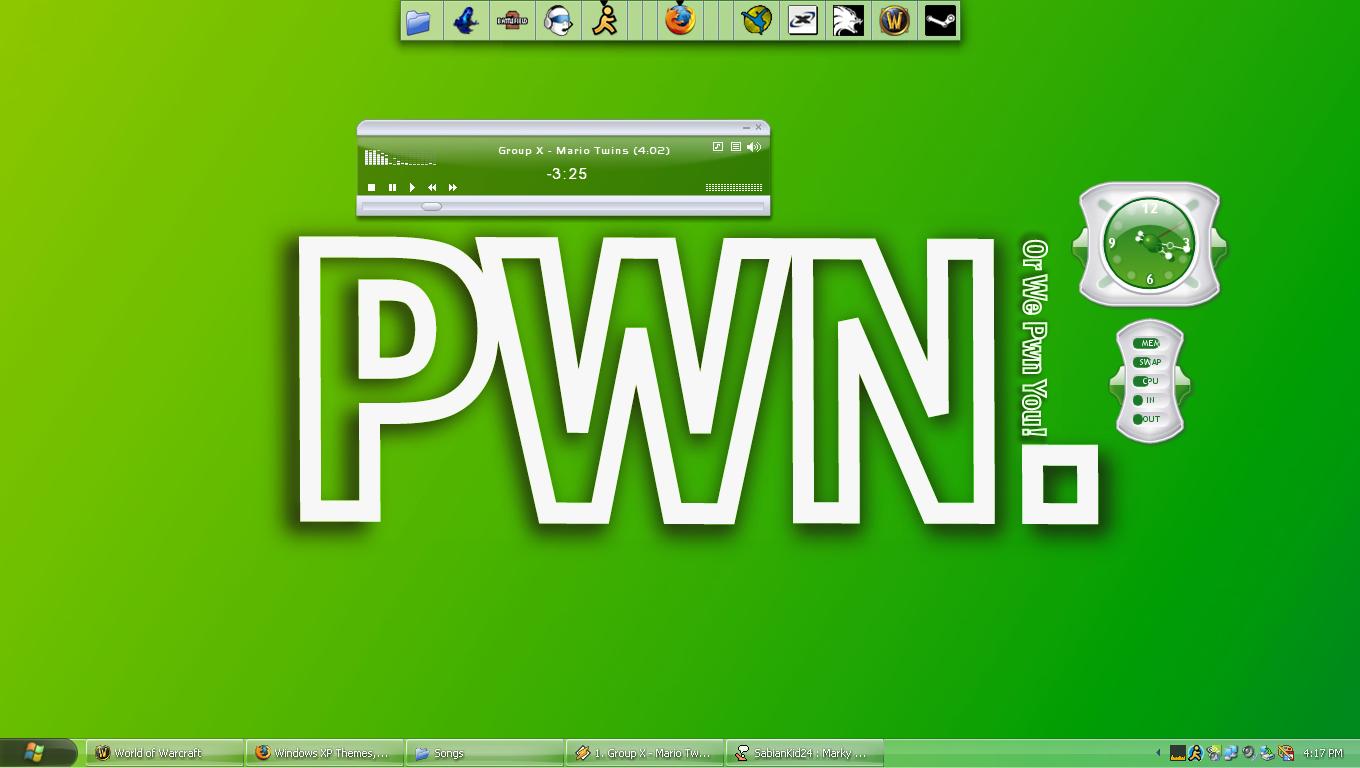Toggle the playlist view in the media player

tap(735, 147)
